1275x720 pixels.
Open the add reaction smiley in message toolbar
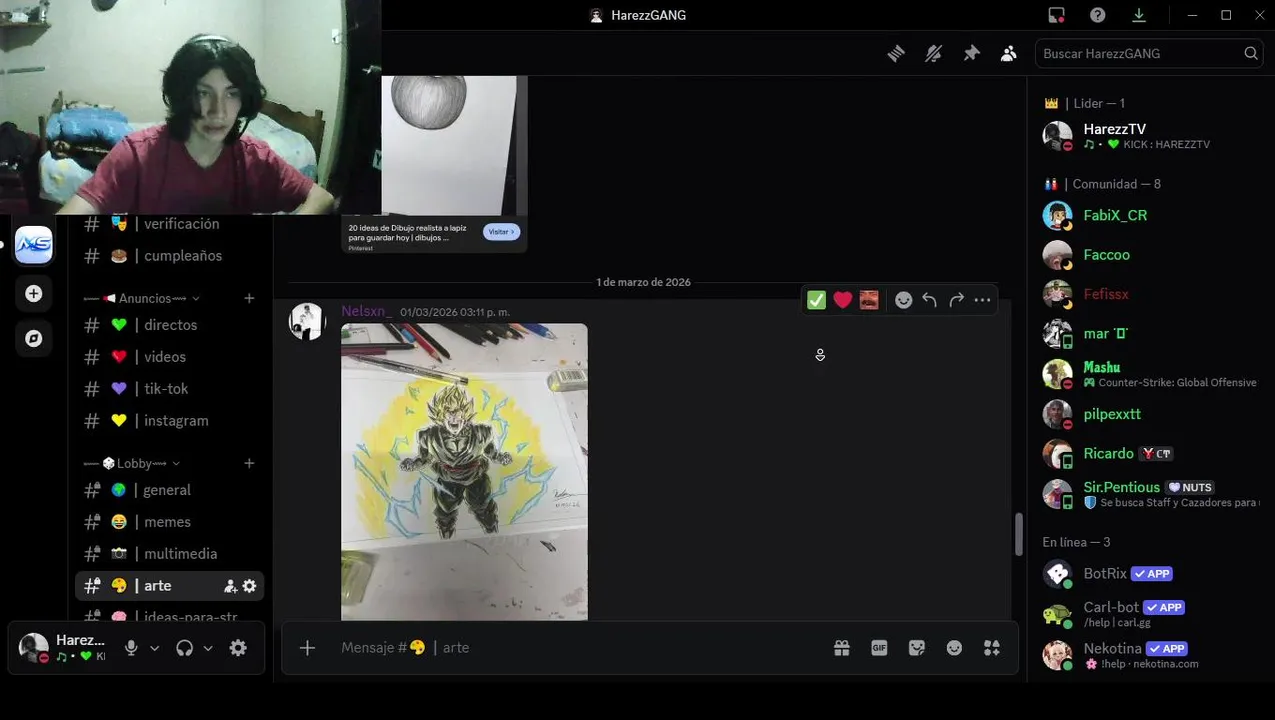[x=903, y=300]
